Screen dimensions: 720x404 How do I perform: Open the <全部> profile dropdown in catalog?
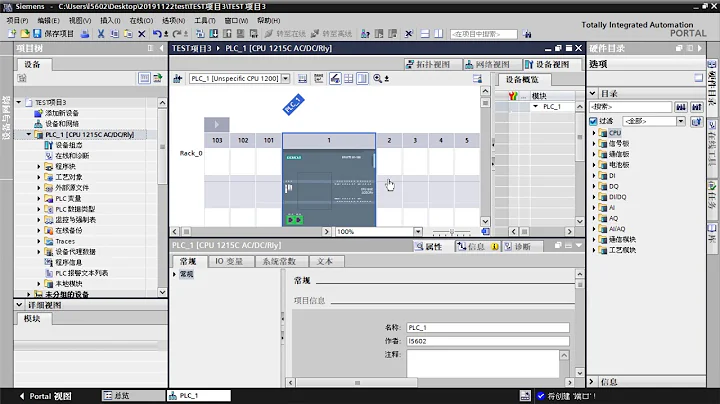click(681, 121)
